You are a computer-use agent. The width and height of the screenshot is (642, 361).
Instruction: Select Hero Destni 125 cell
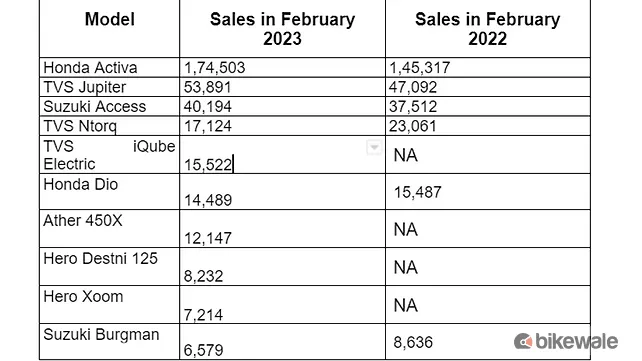pyautogui.click(x=109, y=266)
